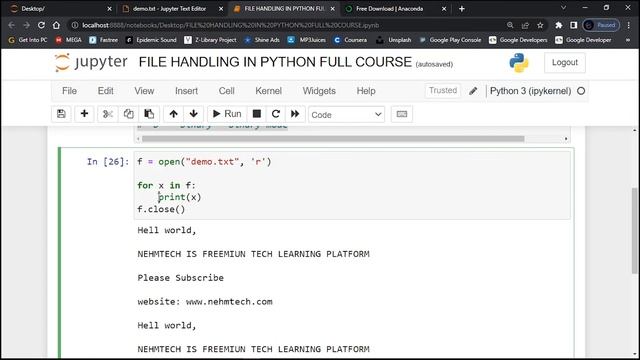The image size is (640, 360).
Task: Click output line "Please Subscribe"
Action: click(180, 278)
